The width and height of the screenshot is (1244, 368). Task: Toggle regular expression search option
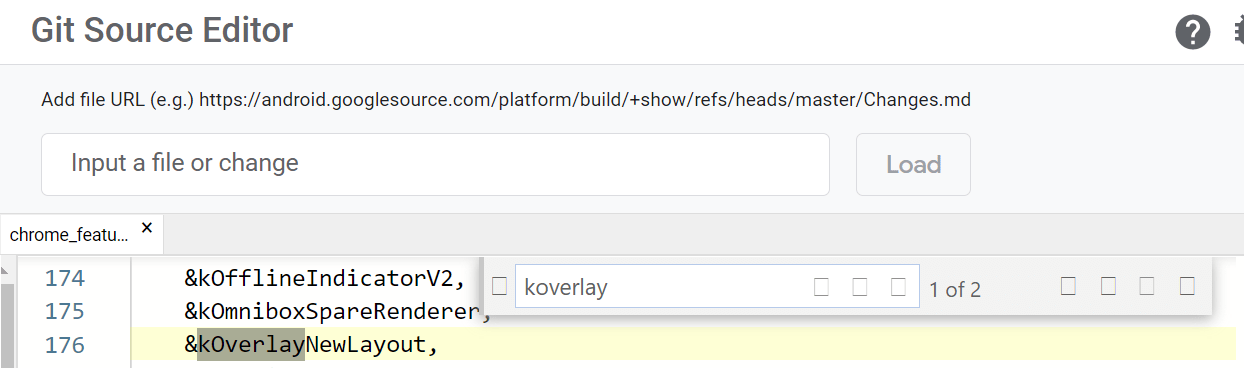click(x=898, y=288)
